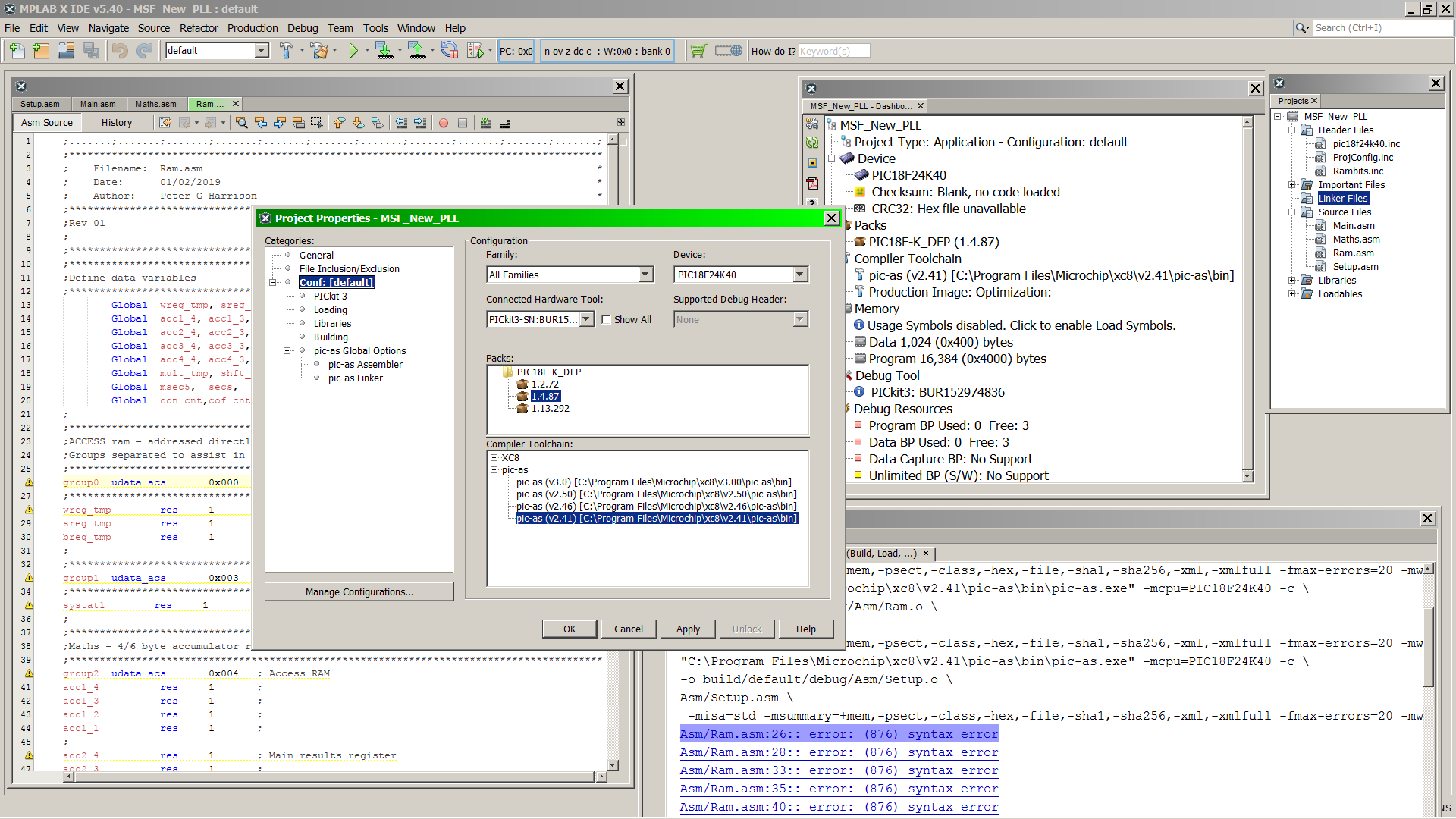Select pack version 1.13.292

tap(550, 409)
